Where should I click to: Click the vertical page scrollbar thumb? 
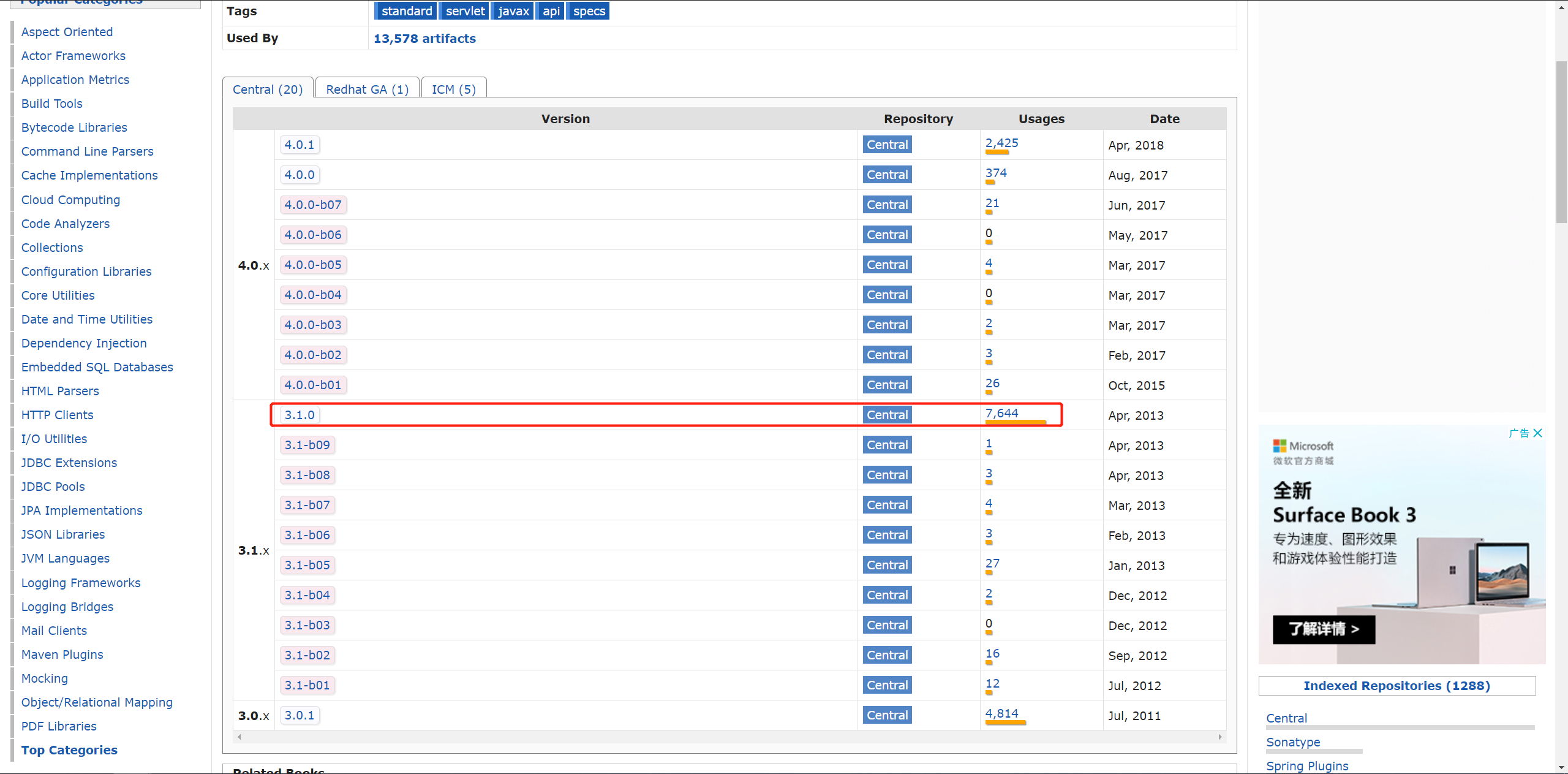[1561, 141]
